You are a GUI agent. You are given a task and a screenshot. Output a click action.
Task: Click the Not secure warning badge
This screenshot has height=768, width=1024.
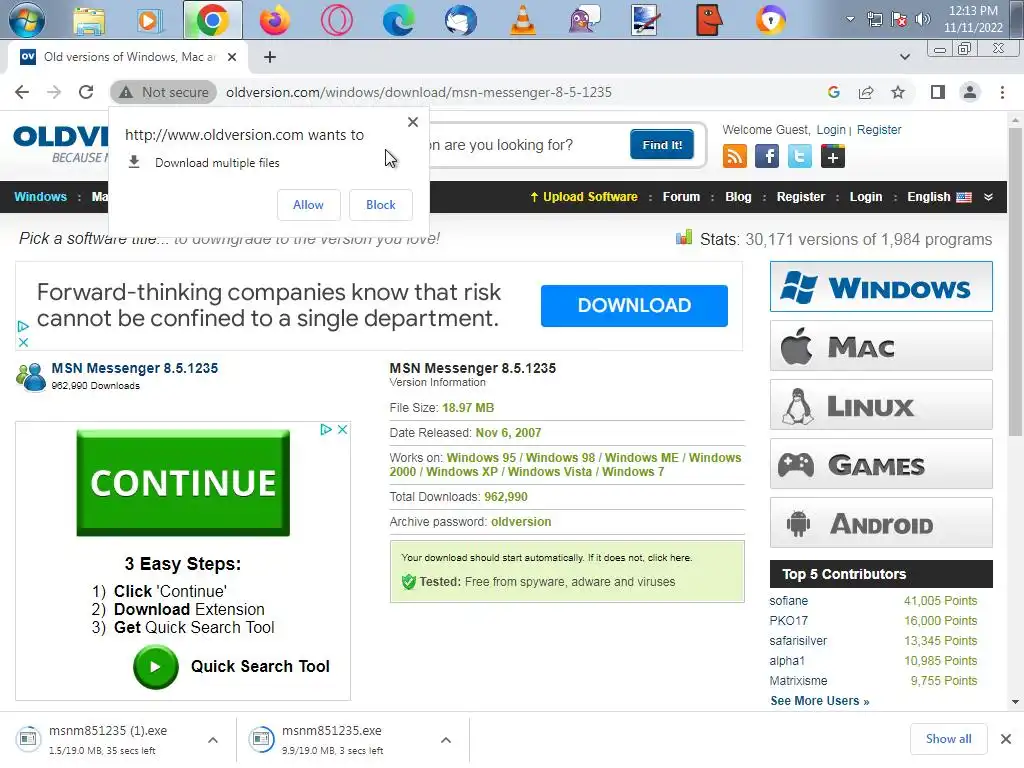(x=164, y=92)
